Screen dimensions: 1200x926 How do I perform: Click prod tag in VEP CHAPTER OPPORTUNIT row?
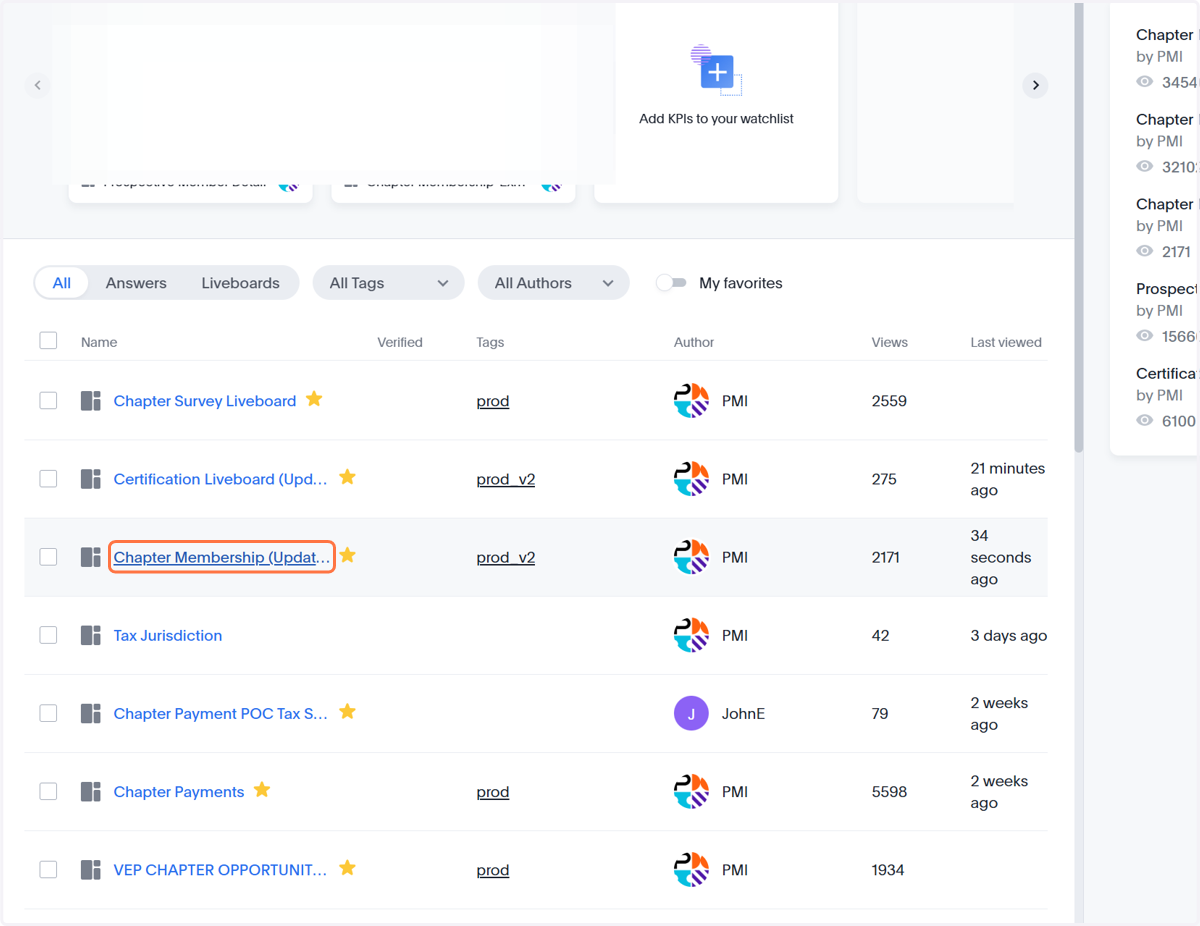pyautogui.click(x=493, y=869)
